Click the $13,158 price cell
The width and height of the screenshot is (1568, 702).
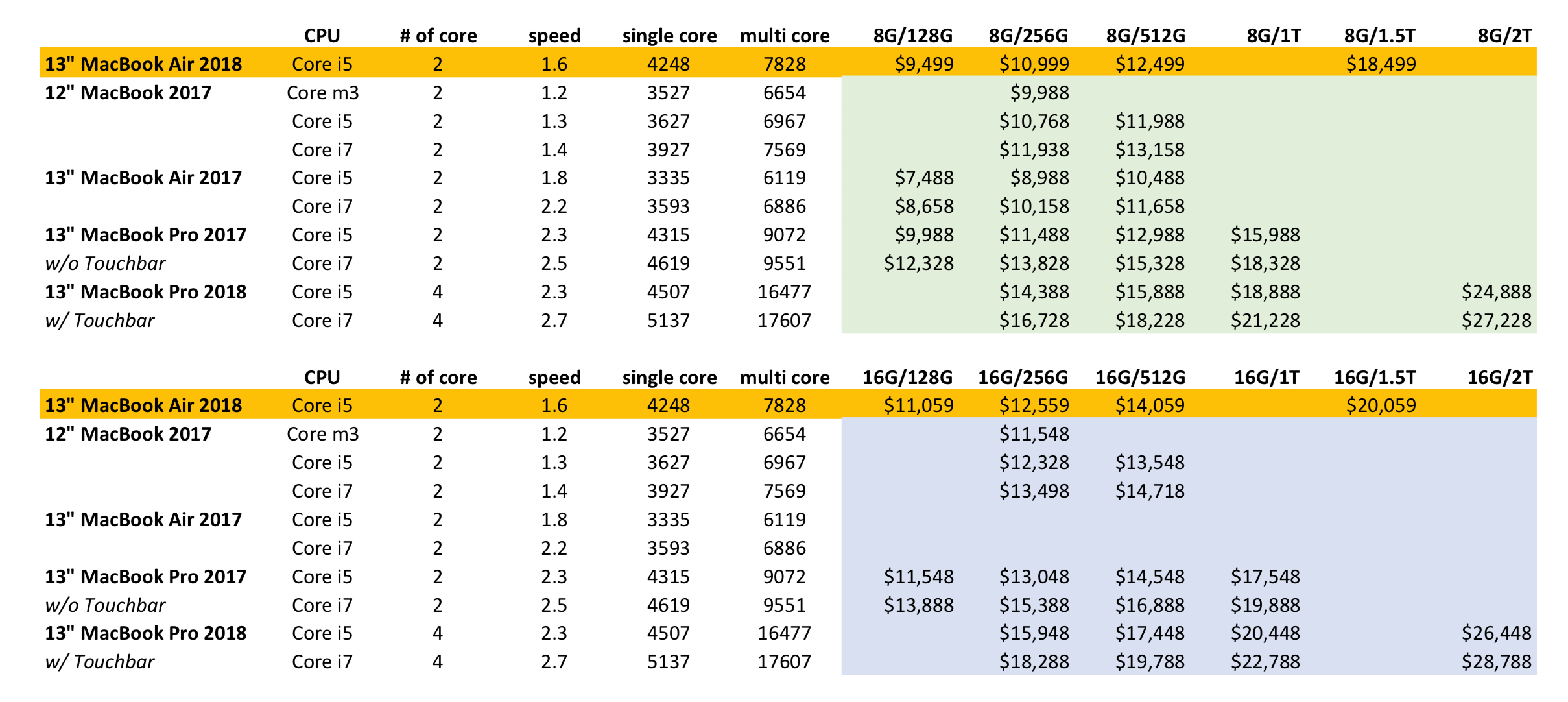click(1150, 150)
